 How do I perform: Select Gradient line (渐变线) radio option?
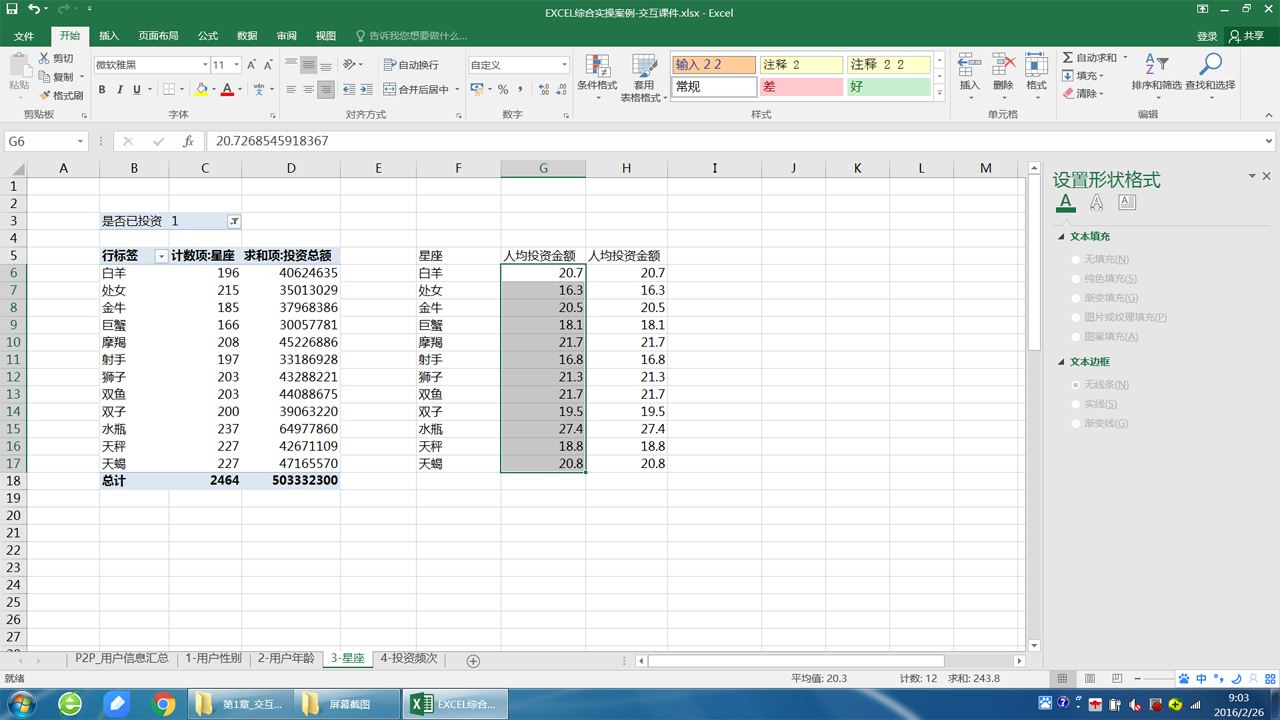pyautogui.click(x=1076, y=424)
